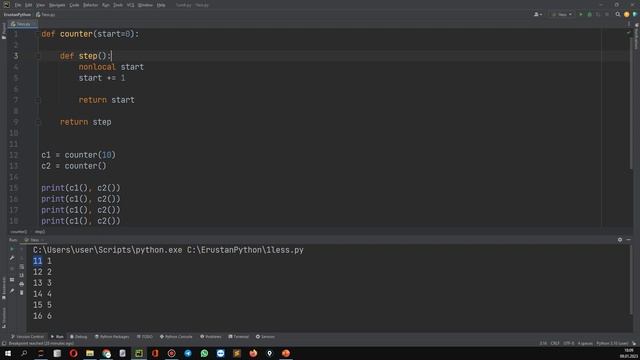Open the Code menu
This screenshot has width=640, height=360.
[x=74, y=5]
